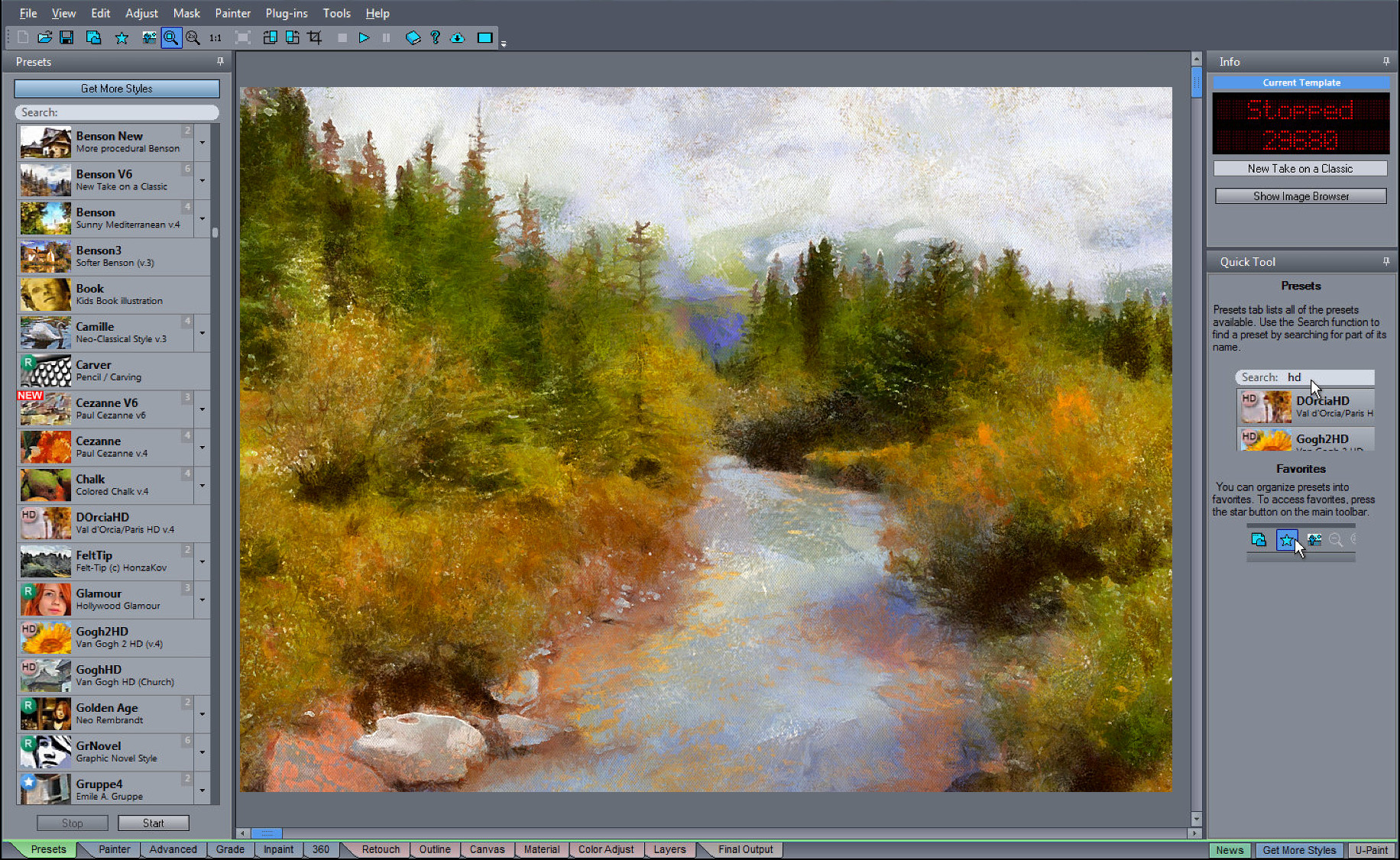Save the image with the floppy disk icon

click(66, 37)
